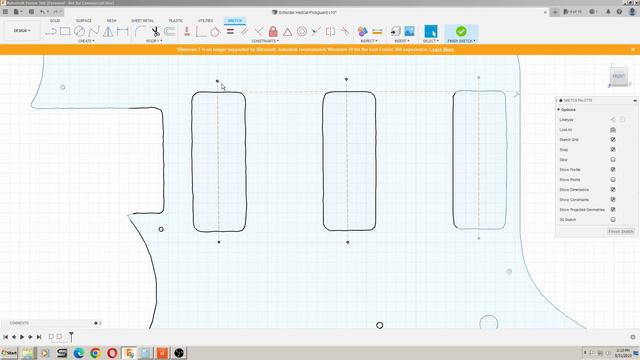The image size is (640, 360).
Task: Choose the Circle sketch tool
Action: pos(79,31)
